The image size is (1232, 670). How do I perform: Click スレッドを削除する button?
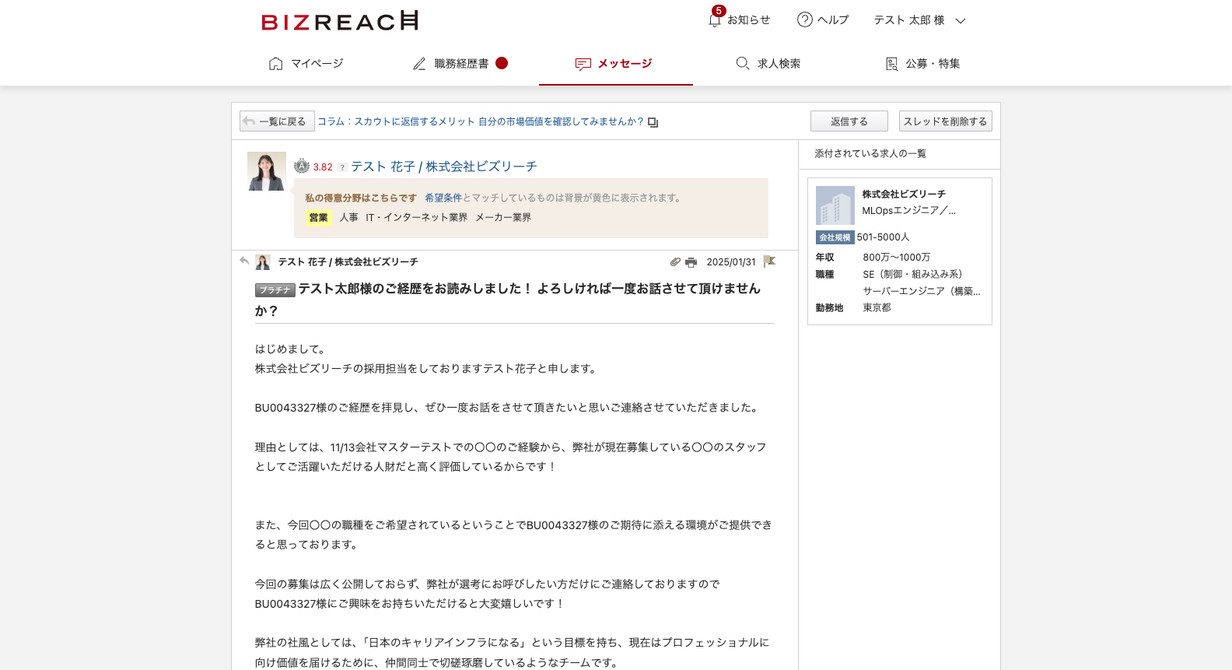(945, 121)
